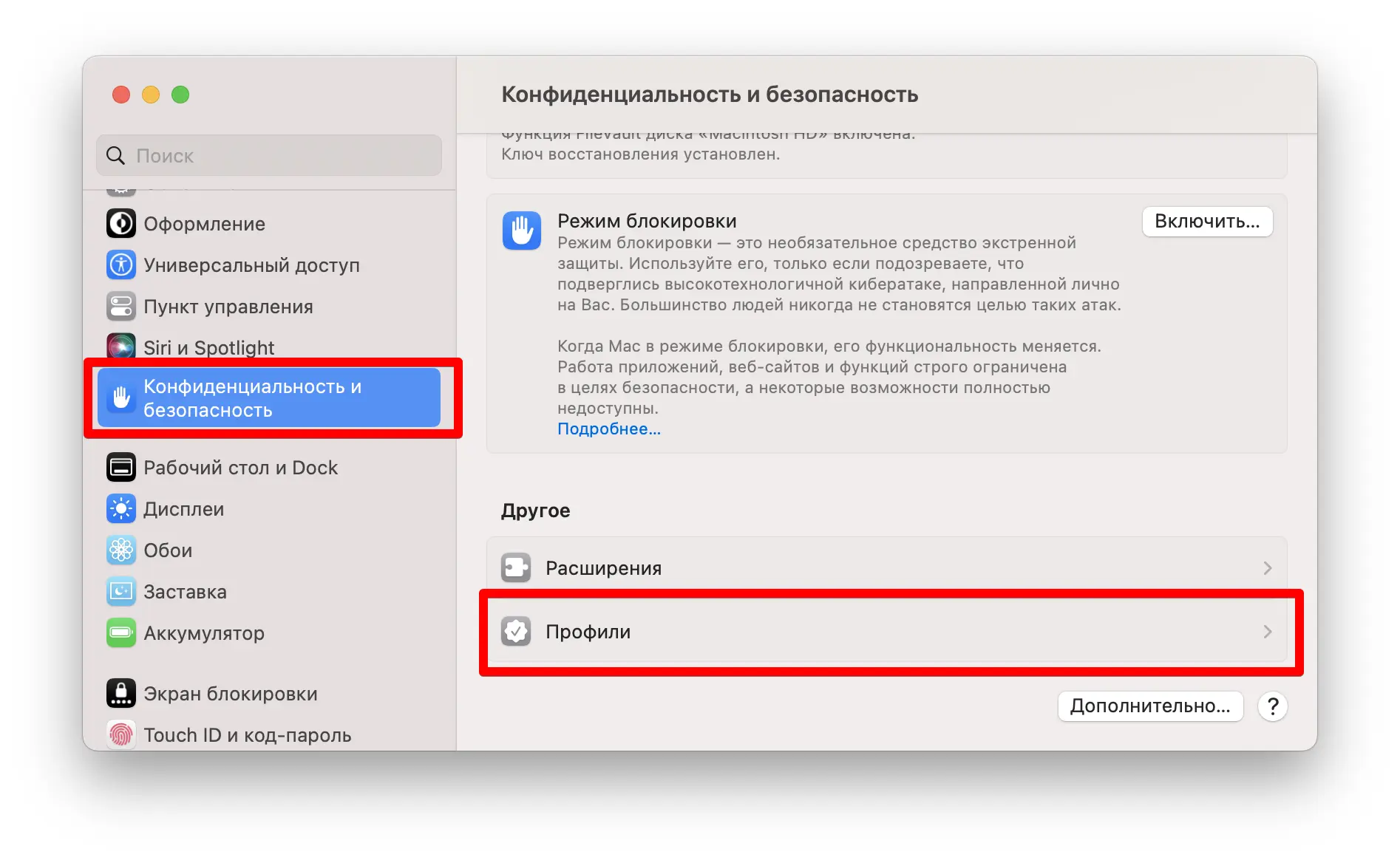
Task: Open Оформление settings icon
Action: pyautogui.click(x=121, y=224)
